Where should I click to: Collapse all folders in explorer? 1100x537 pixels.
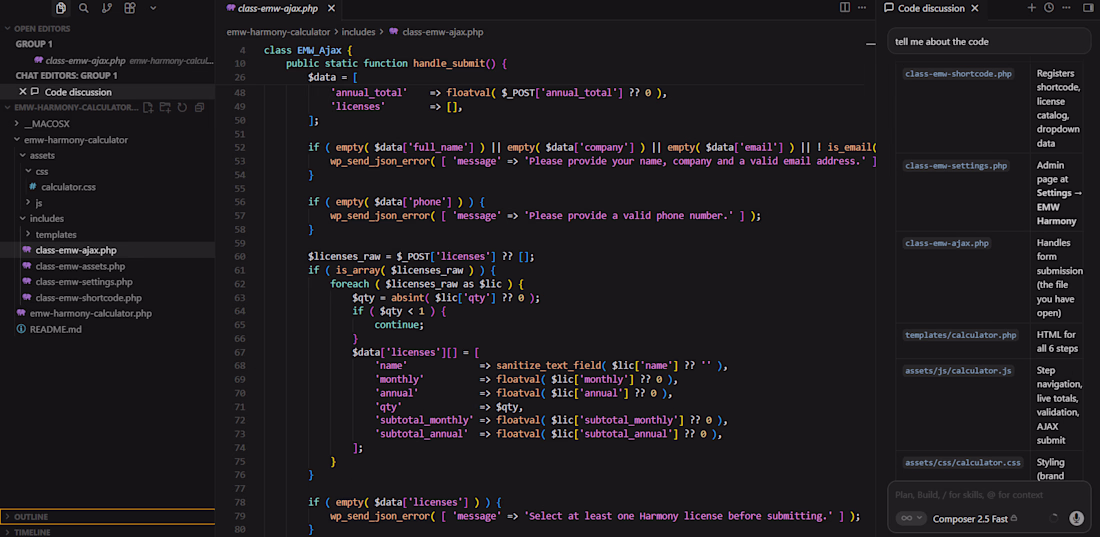(x=199, y=107)
